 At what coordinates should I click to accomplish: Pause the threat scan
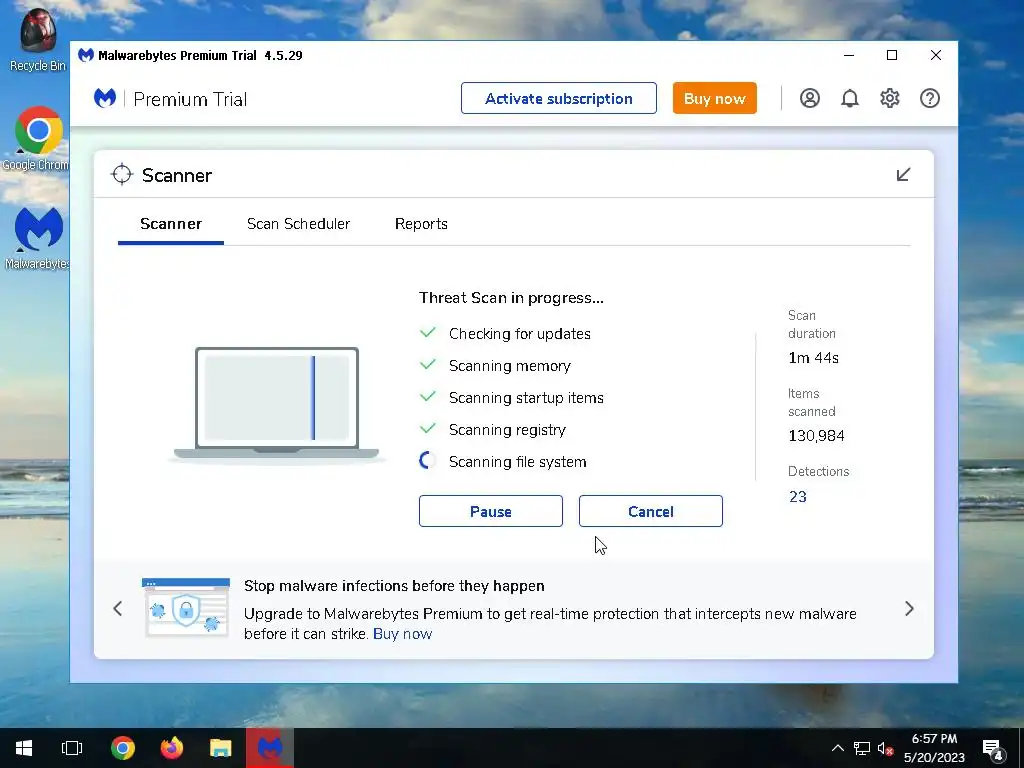[x=490, y=511]
